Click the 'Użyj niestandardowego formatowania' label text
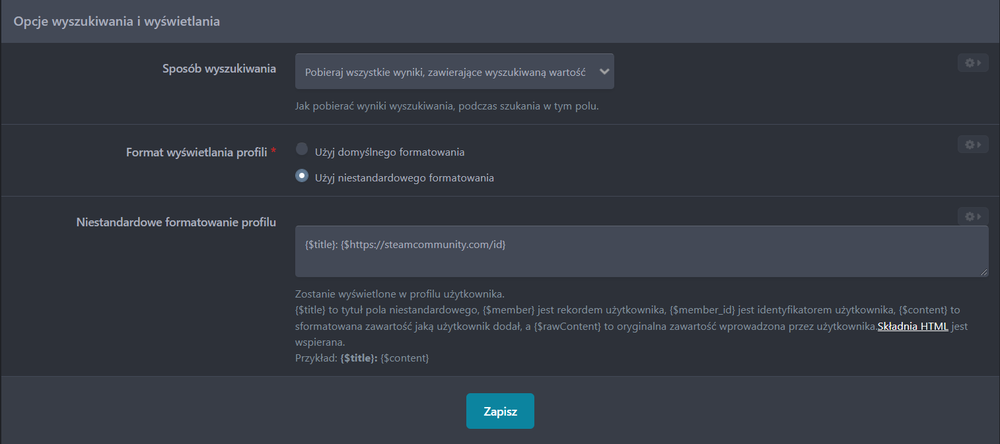 404,178
